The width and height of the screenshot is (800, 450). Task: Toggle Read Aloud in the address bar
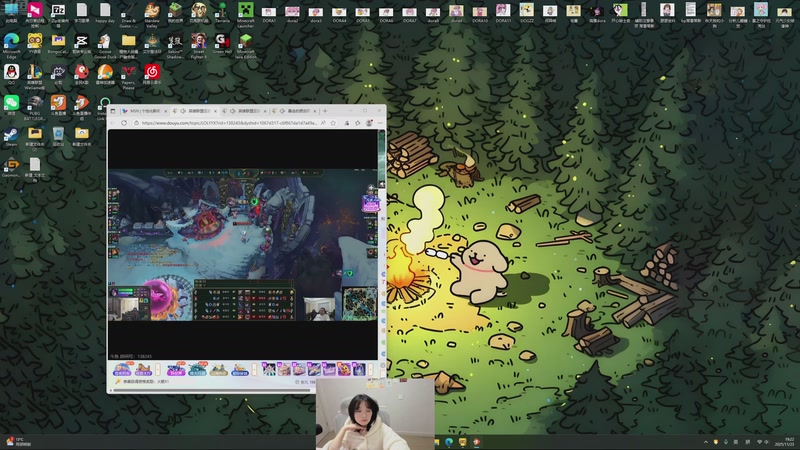coord(323,123)
